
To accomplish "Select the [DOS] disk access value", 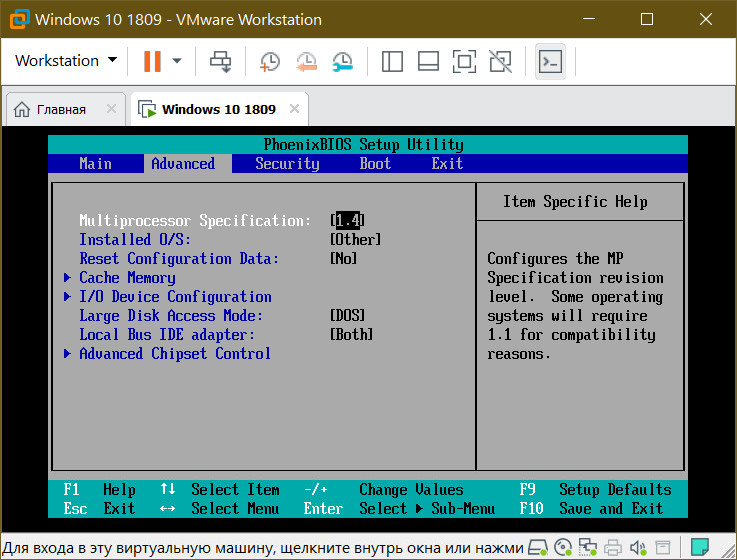I will pyautogui.click(x=347, y=315).
